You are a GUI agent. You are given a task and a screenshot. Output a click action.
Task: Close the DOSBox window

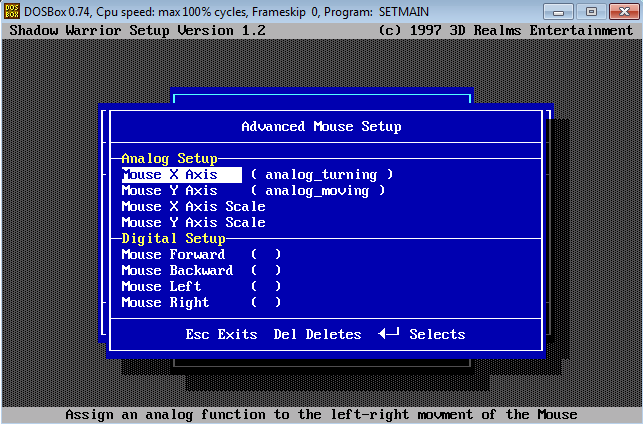coord(624,11)
